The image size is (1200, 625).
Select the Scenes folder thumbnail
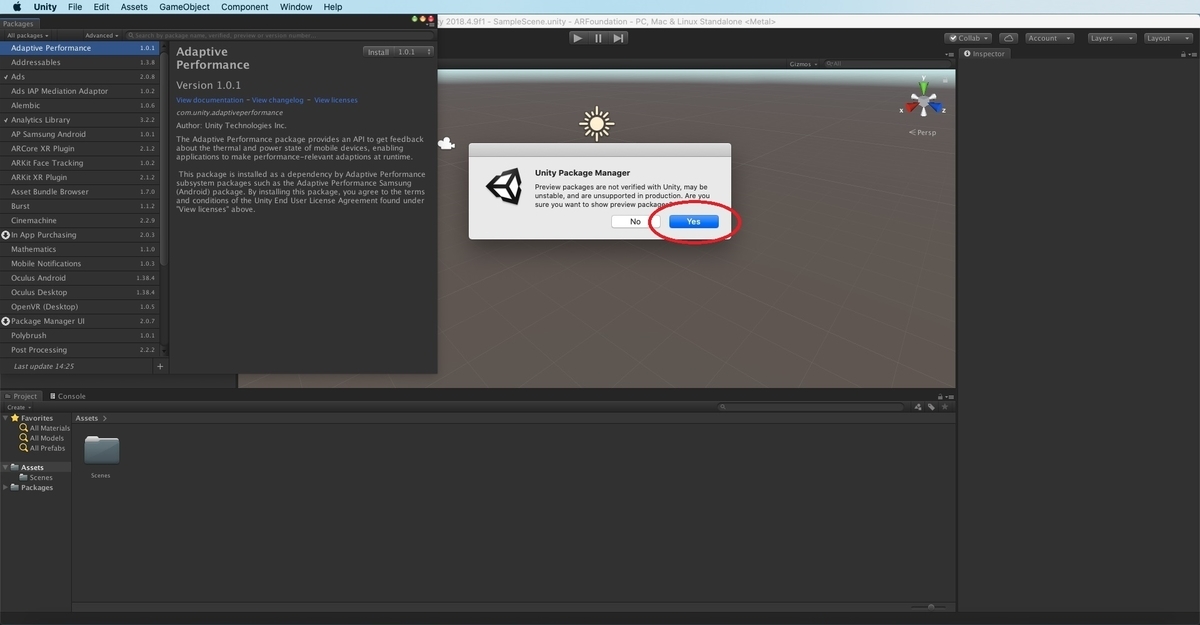click(101, 451)
